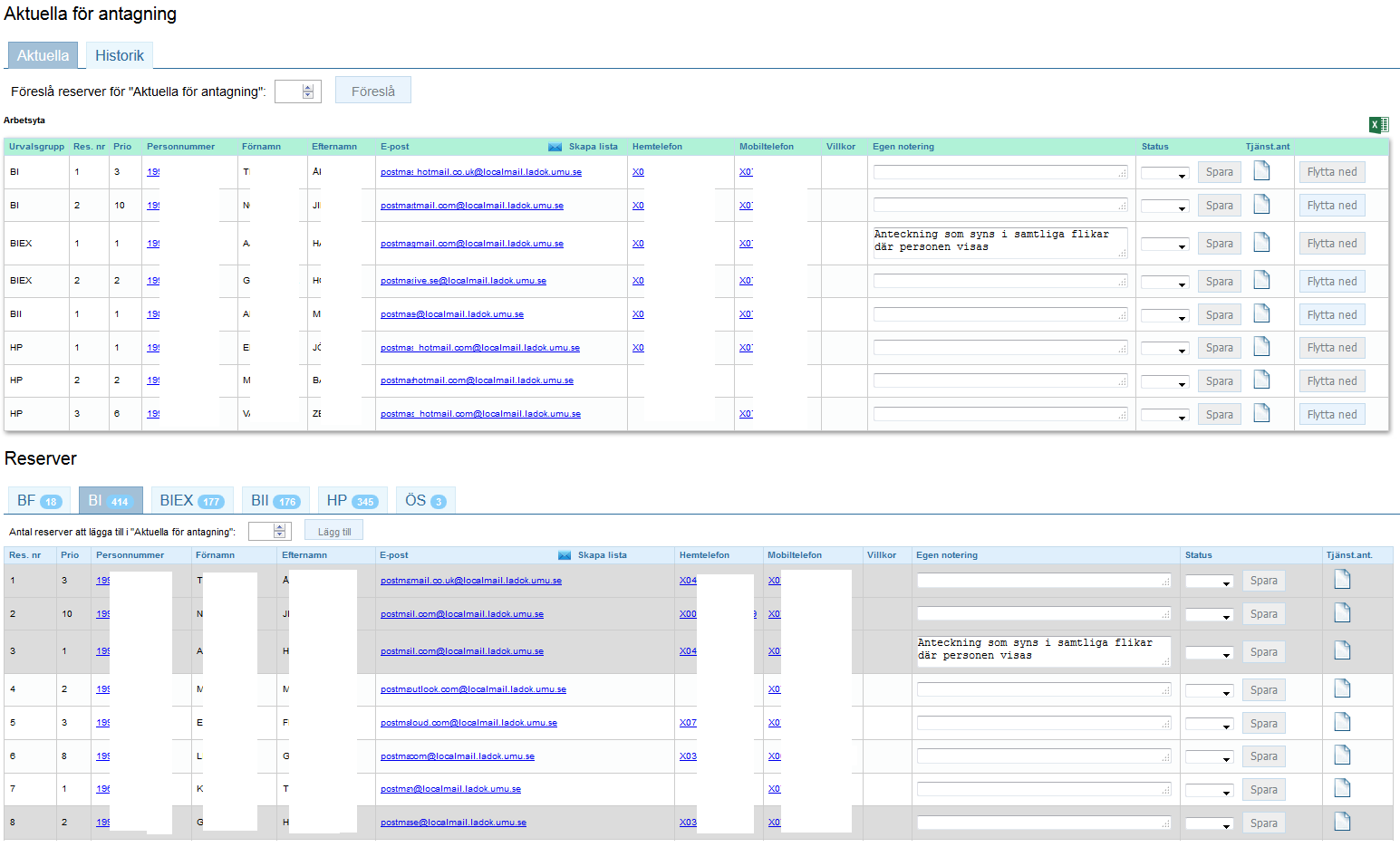Open the Tjänst.ant. icon for Reserver row 5
This screenshot has width=1400, height=847.
tap(1342, 722)
